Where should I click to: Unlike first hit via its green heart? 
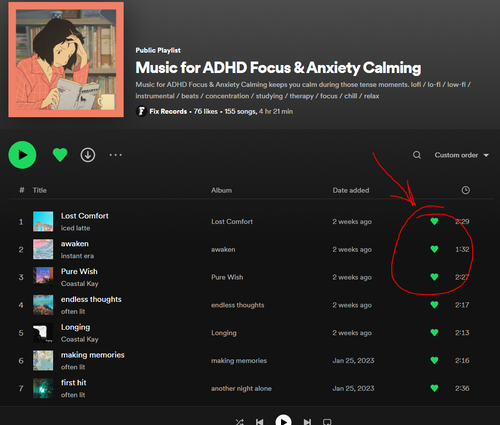434,388
